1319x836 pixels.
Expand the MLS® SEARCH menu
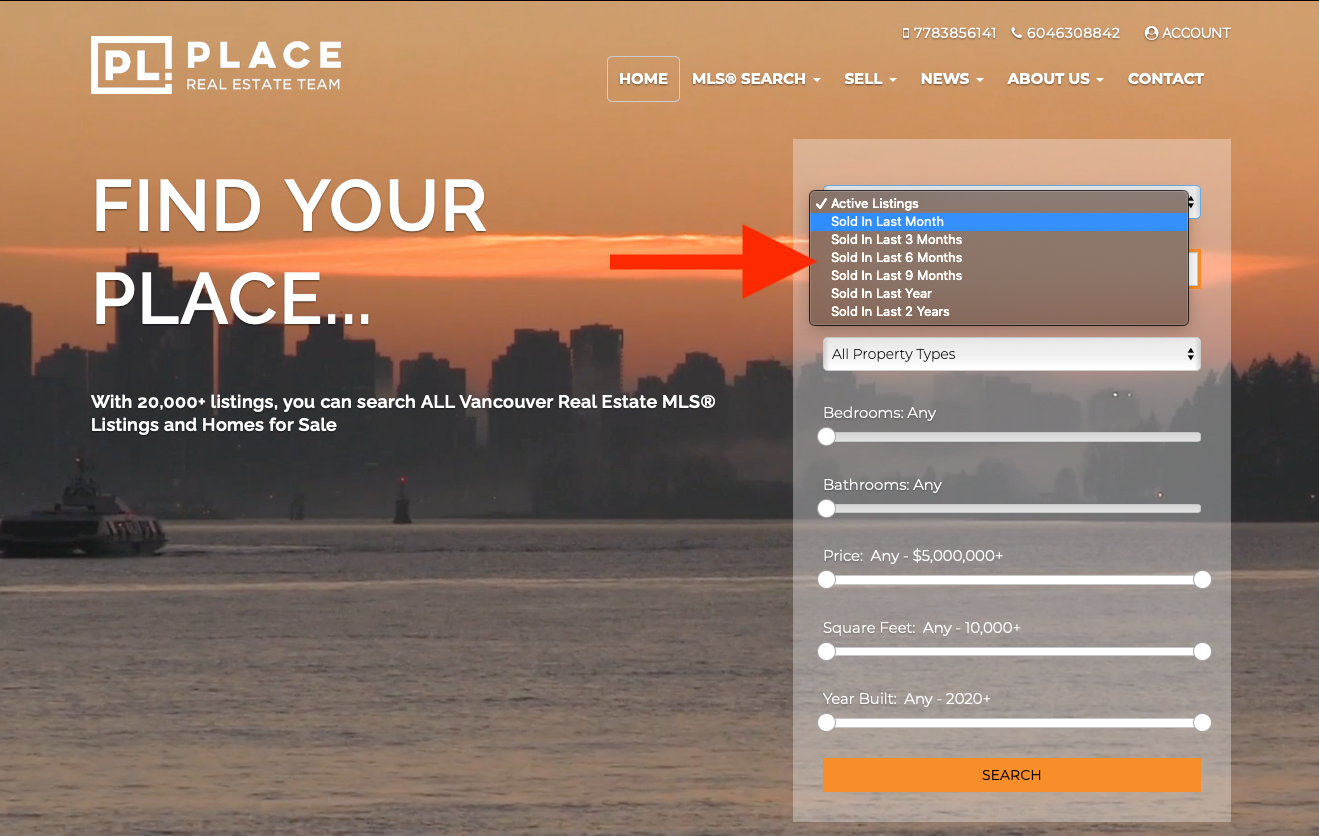tap(756, 79)
